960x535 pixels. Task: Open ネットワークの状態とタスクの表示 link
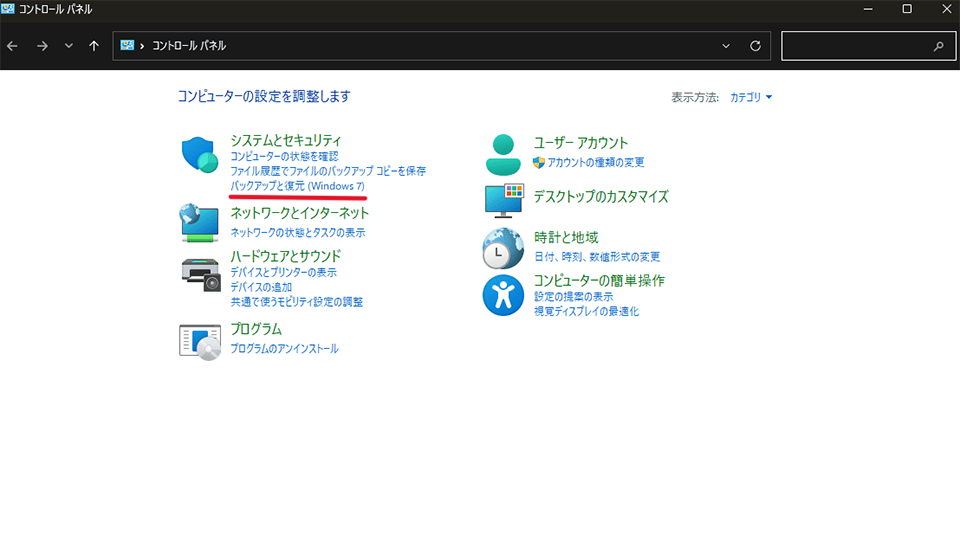(298, 233)
